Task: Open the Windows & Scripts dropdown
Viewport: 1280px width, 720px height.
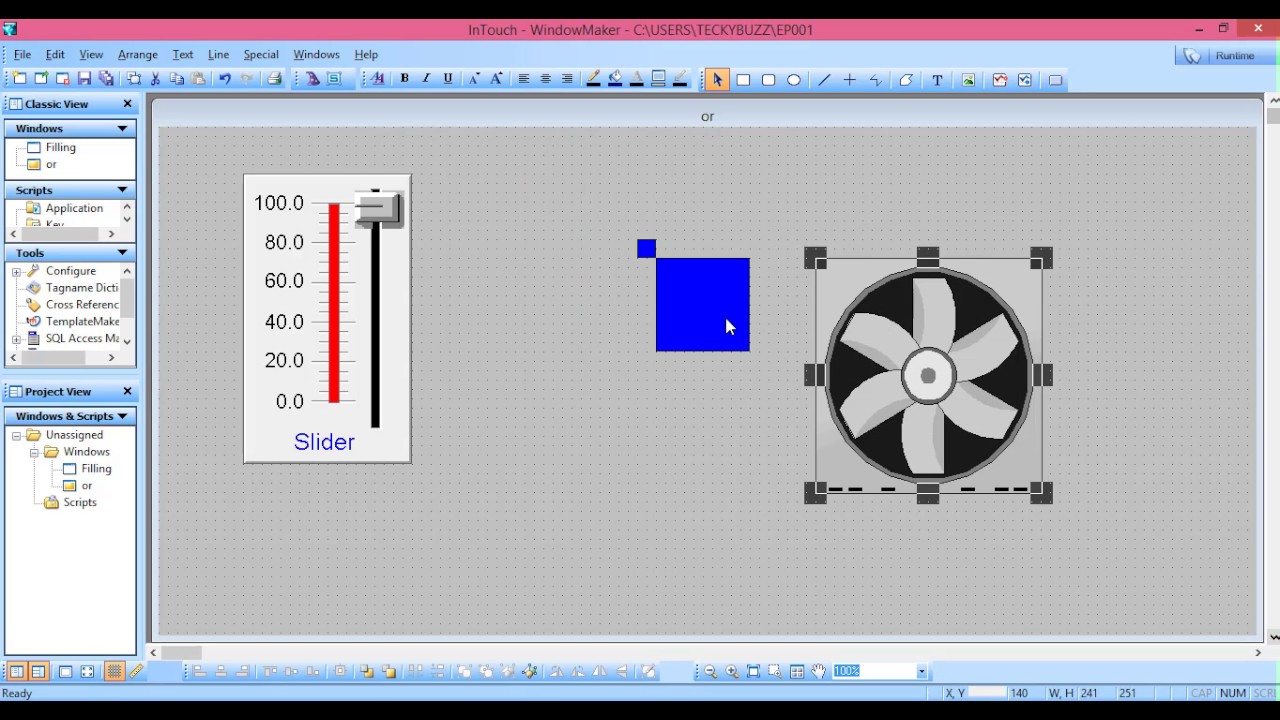Action: [x=123, y=416]
